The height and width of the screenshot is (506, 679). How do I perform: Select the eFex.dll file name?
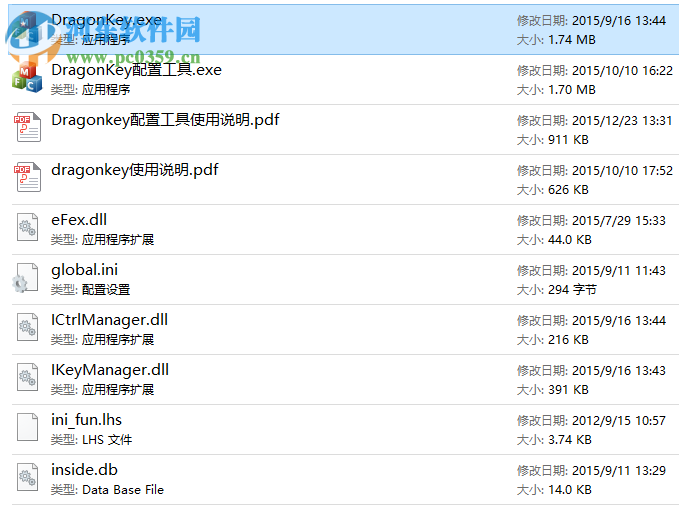pos(79,220)
